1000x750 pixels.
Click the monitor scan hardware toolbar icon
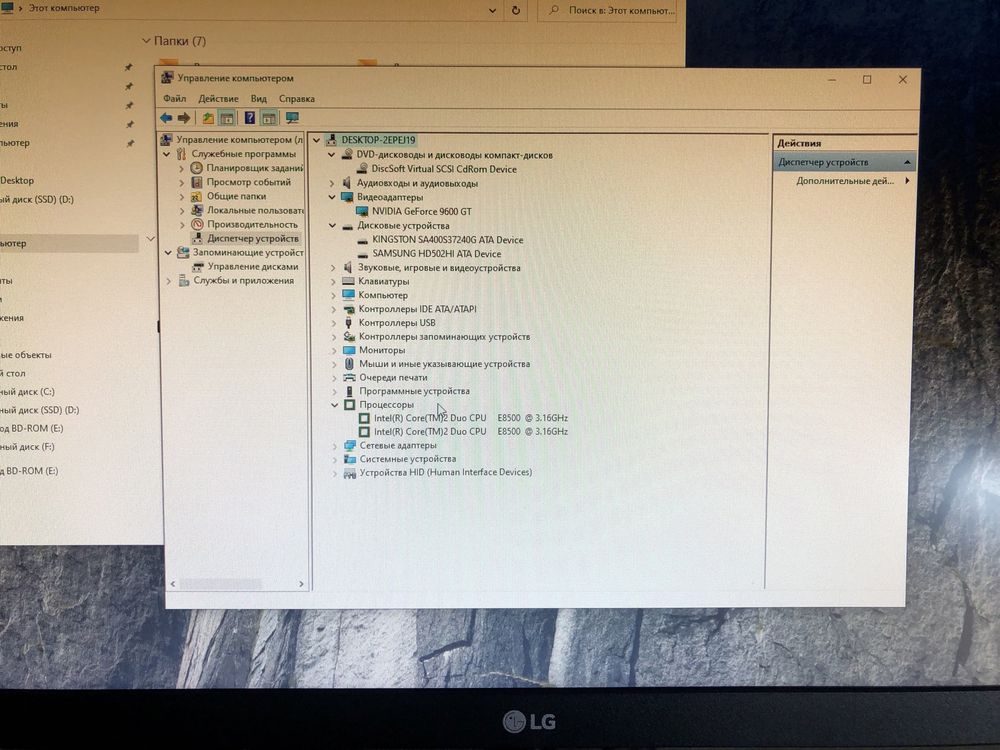point(292,118)
